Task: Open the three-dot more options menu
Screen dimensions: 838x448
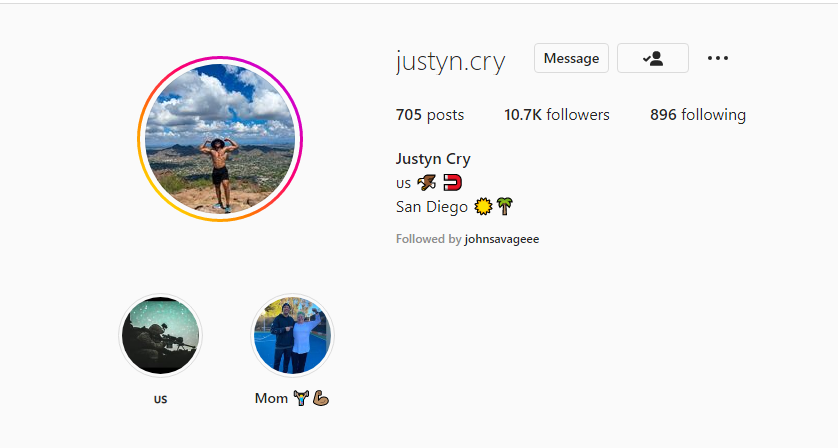Action: coord(717,58)
